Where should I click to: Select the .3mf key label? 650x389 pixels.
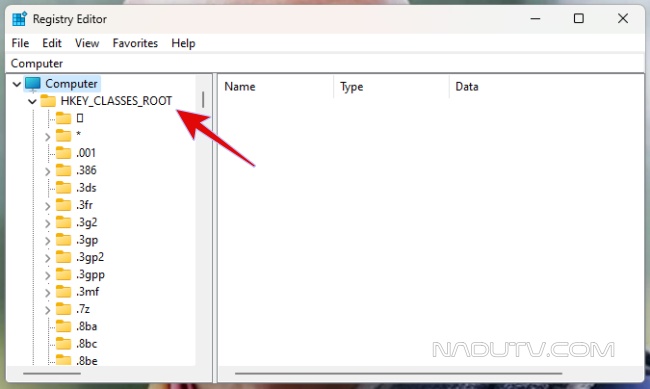click(87, 292)
